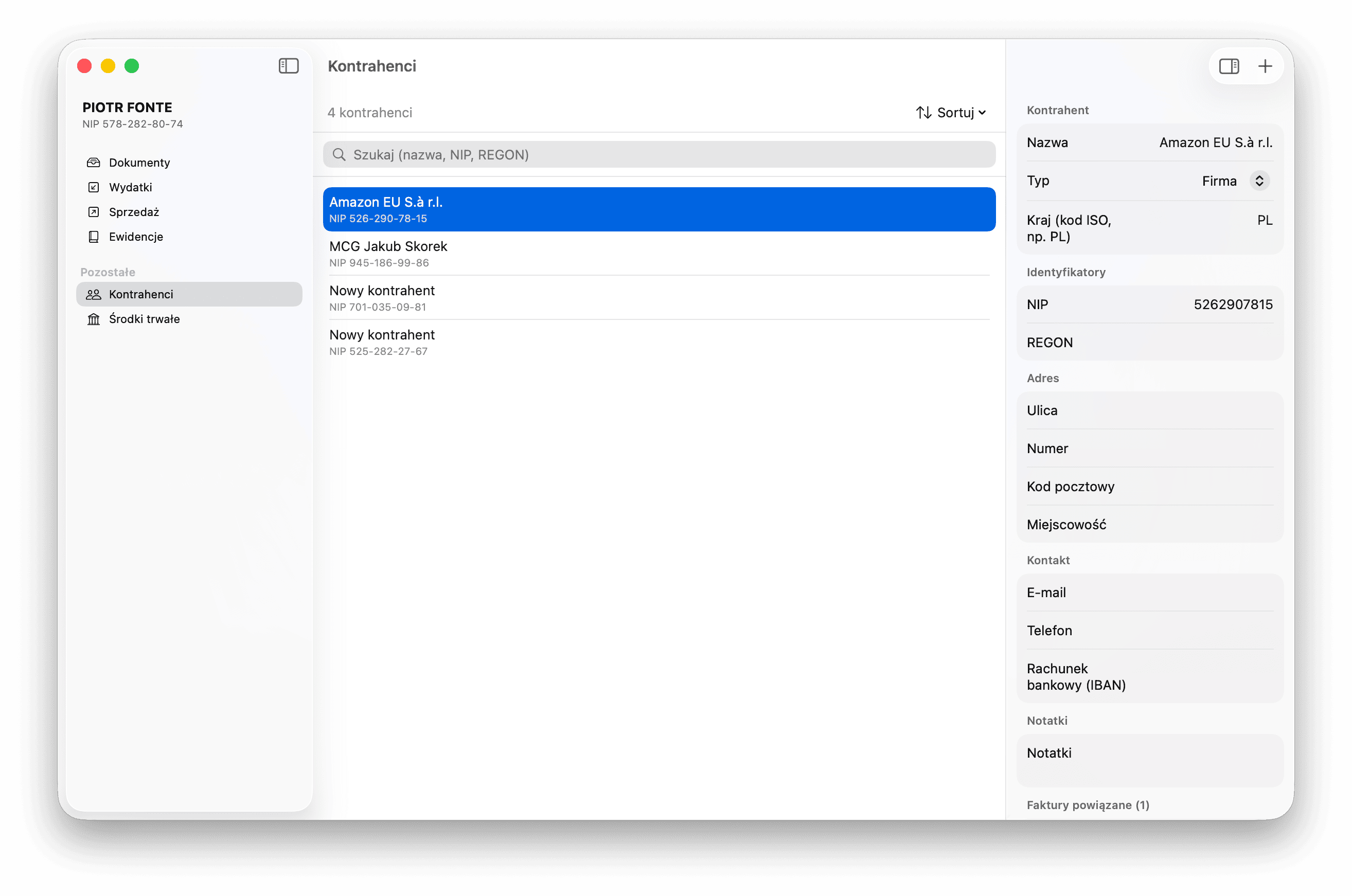
Task: Edit the NIP identifier field
Action: 1233,304
